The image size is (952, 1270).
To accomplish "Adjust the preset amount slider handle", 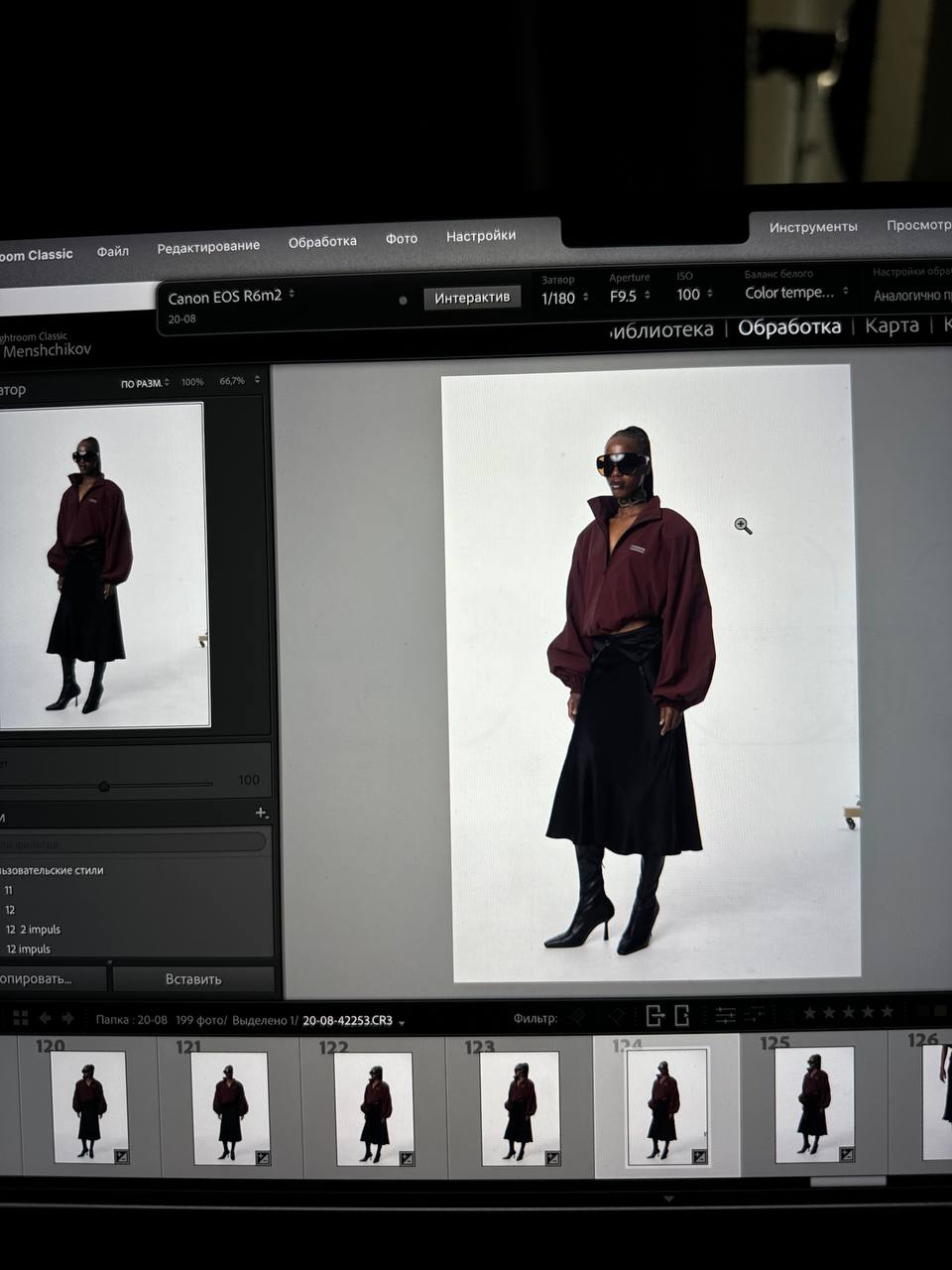I will coord(104,786).
